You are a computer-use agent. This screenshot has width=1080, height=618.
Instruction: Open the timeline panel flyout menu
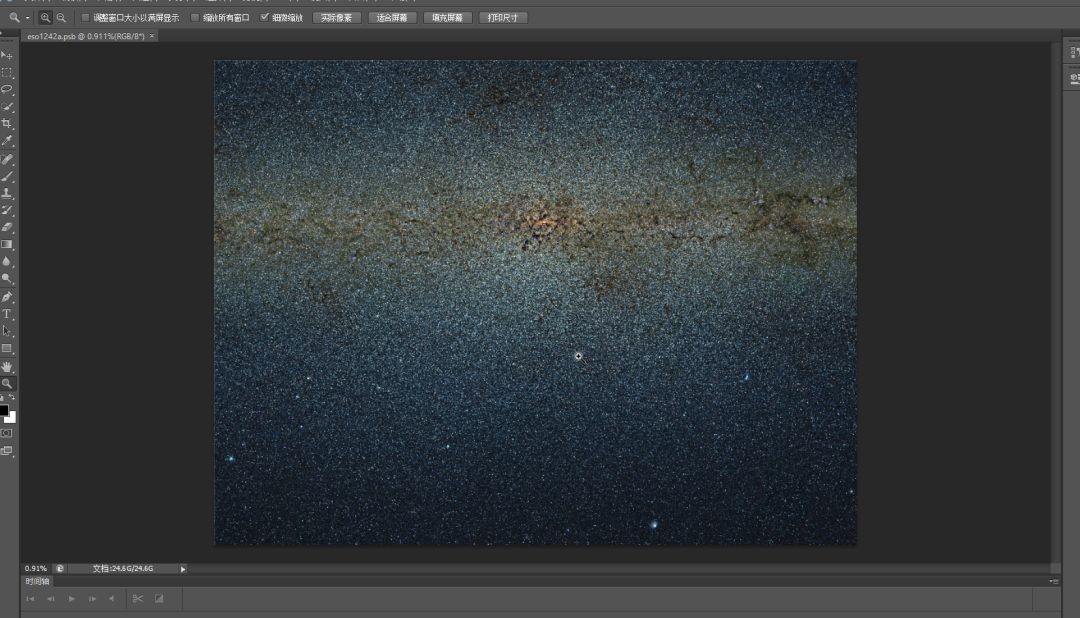pos(1054,581)
